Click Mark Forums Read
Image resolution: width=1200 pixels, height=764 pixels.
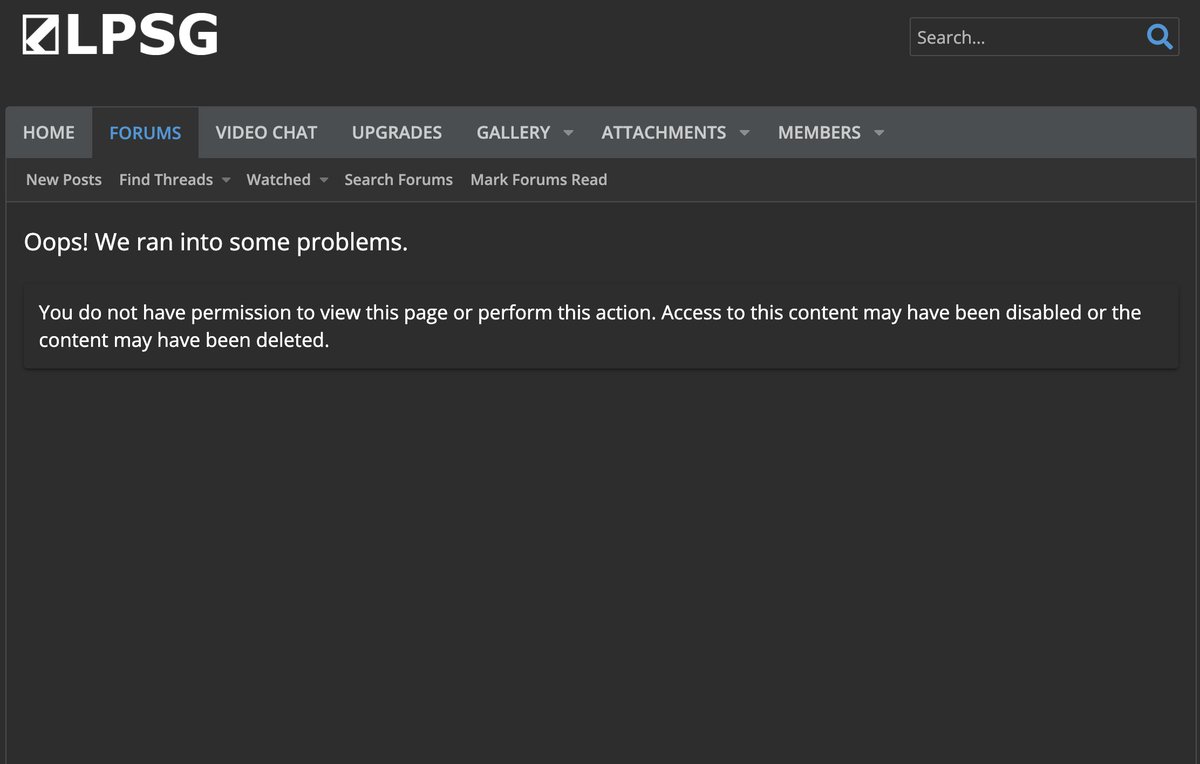coord(538,180)
